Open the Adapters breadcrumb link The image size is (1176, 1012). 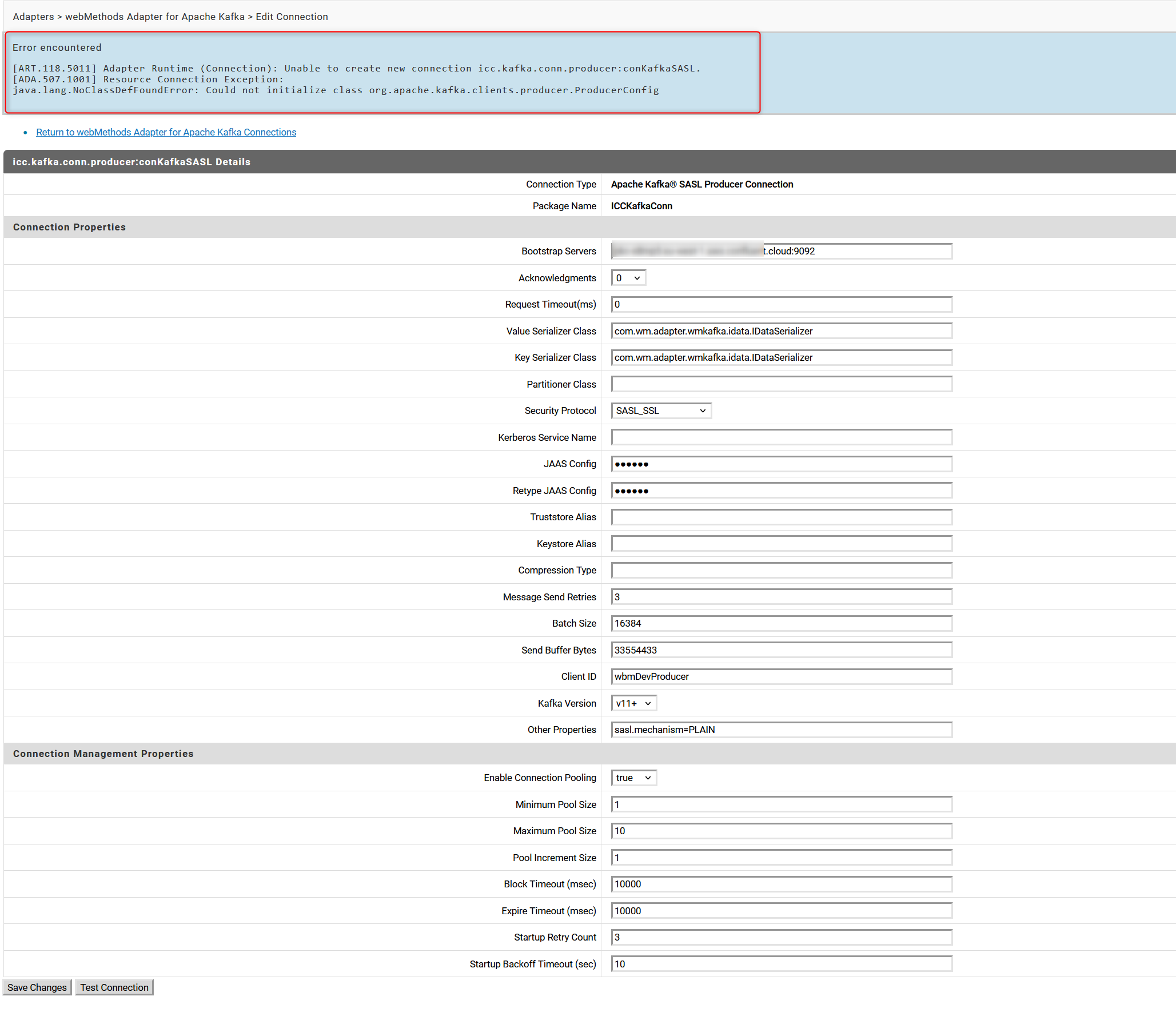(33, 17)
